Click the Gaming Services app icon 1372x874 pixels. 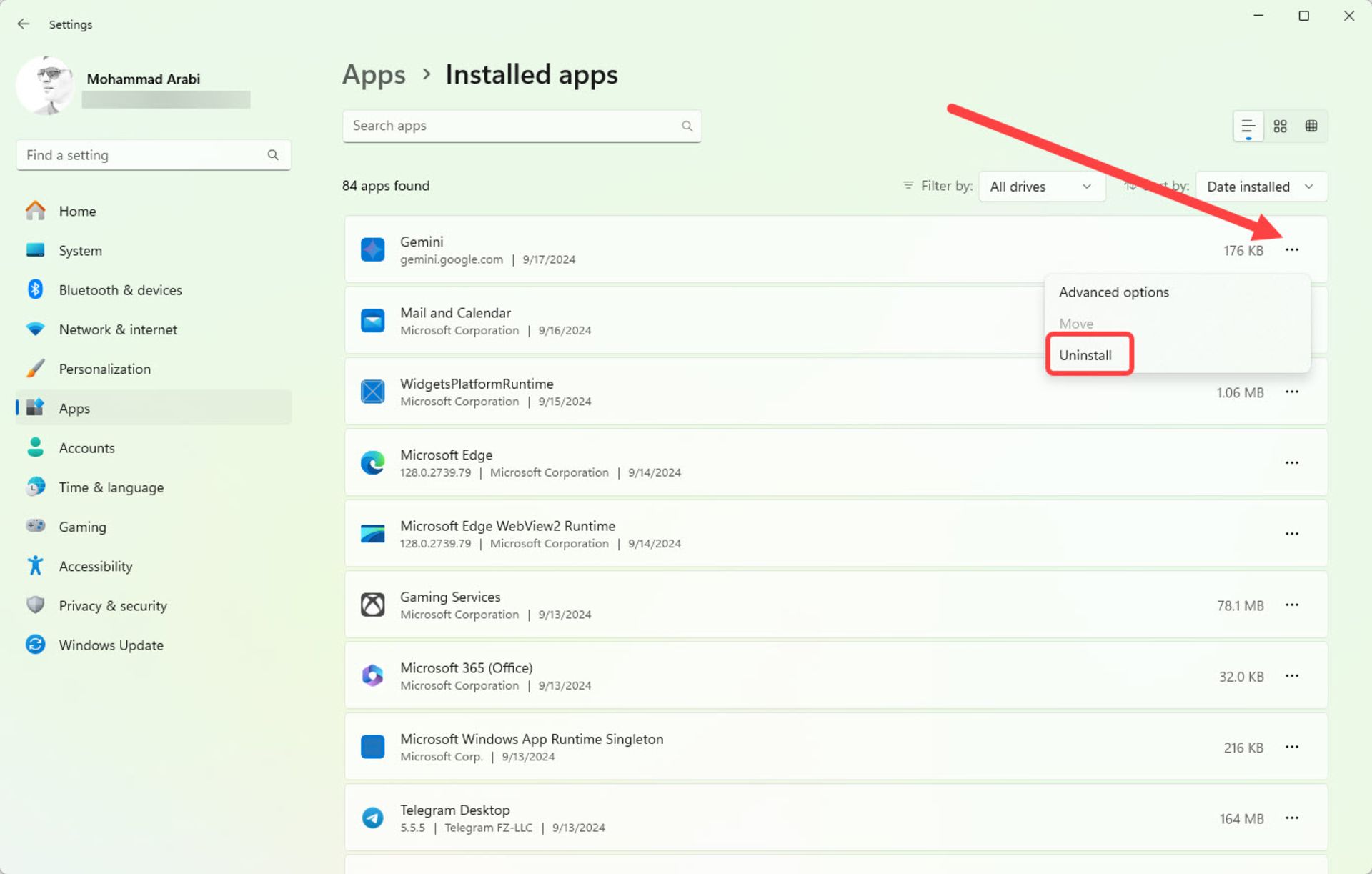(373, 604)
